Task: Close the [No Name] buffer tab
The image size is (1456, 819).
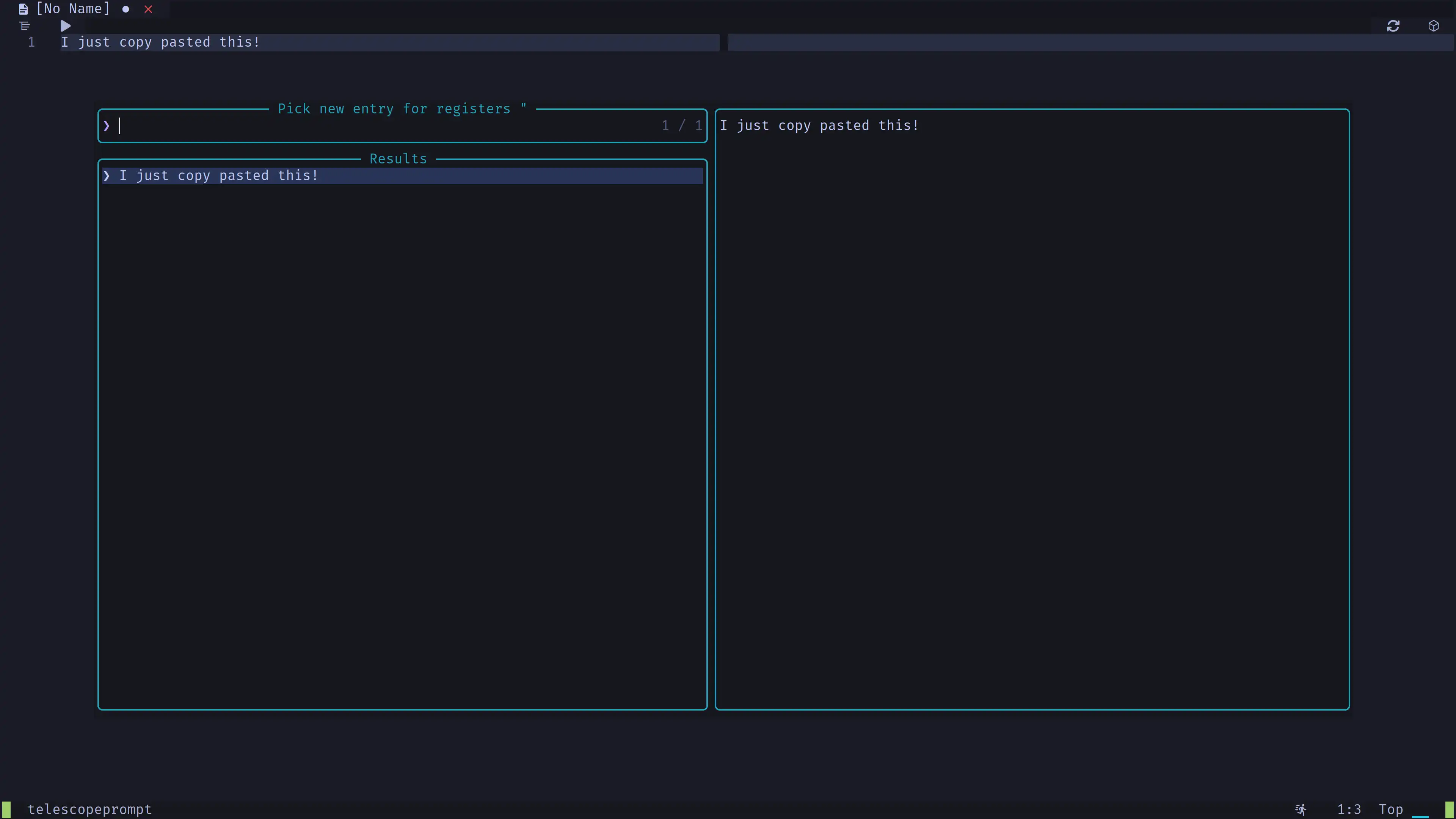Action: 148,9
